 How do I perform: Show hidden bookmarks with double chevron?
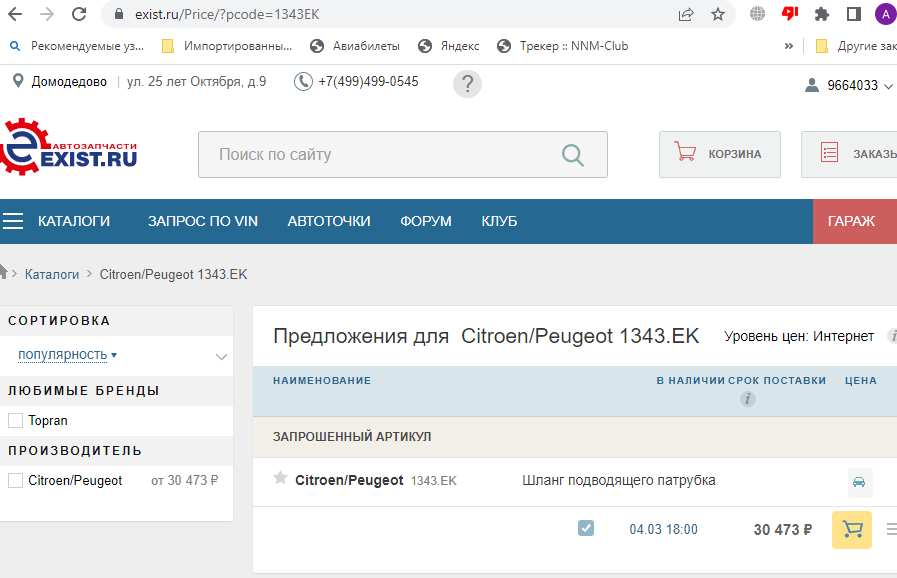point(789,46)
